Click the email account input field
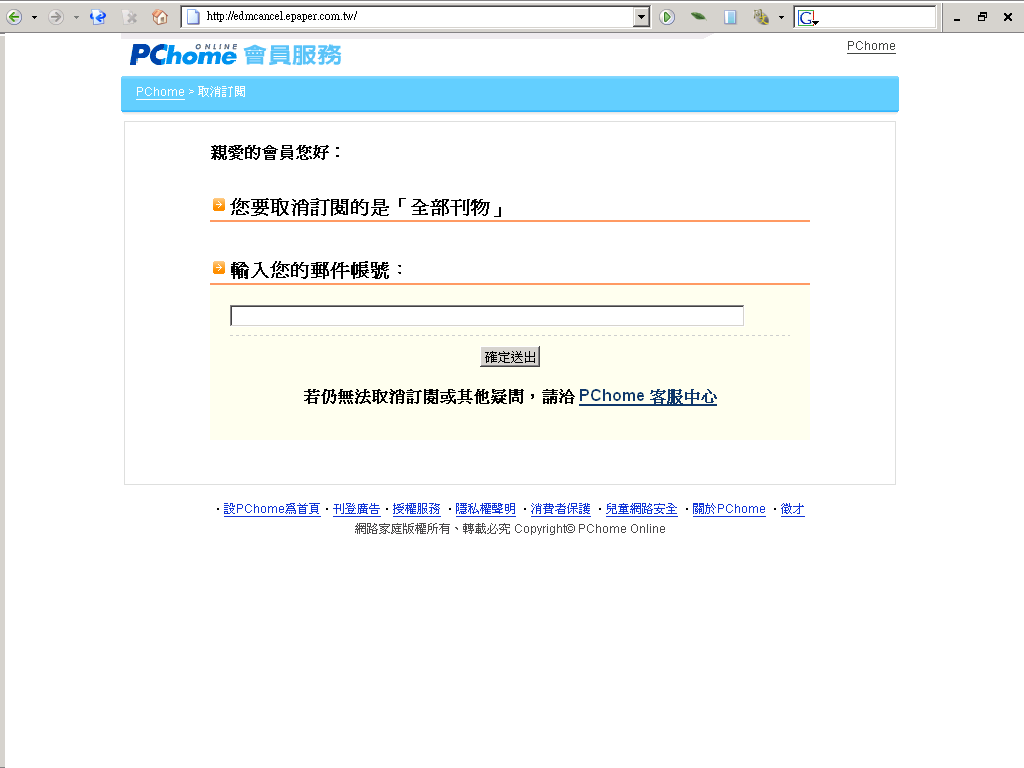This screenshot has height=768, width=1024. point(487,315)
